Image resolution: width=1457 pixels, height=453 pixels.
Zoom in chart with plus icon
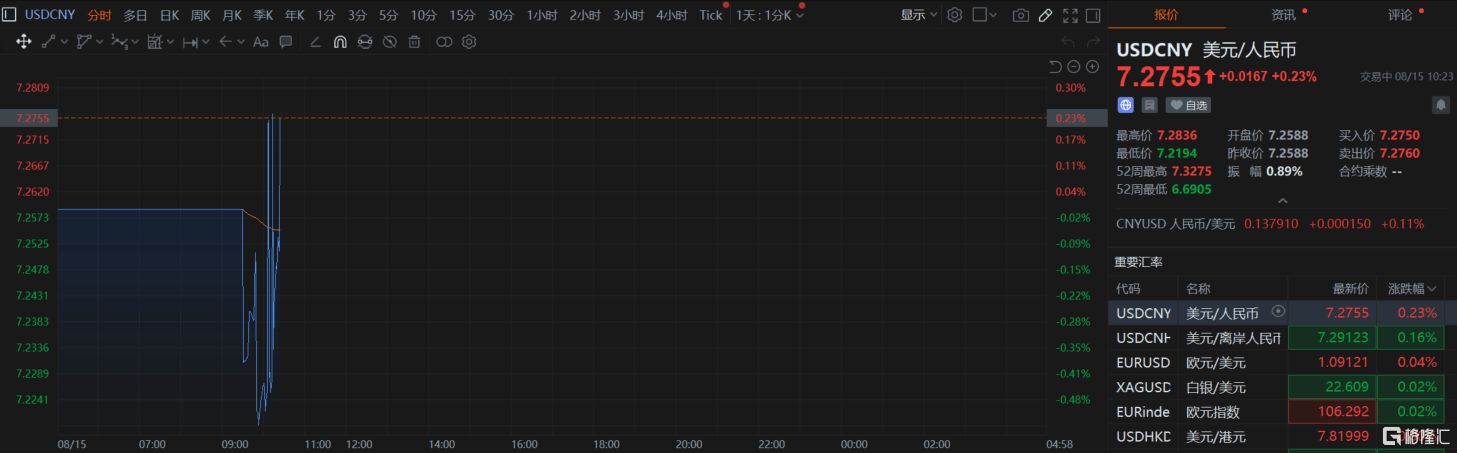tap(1092, 67)
